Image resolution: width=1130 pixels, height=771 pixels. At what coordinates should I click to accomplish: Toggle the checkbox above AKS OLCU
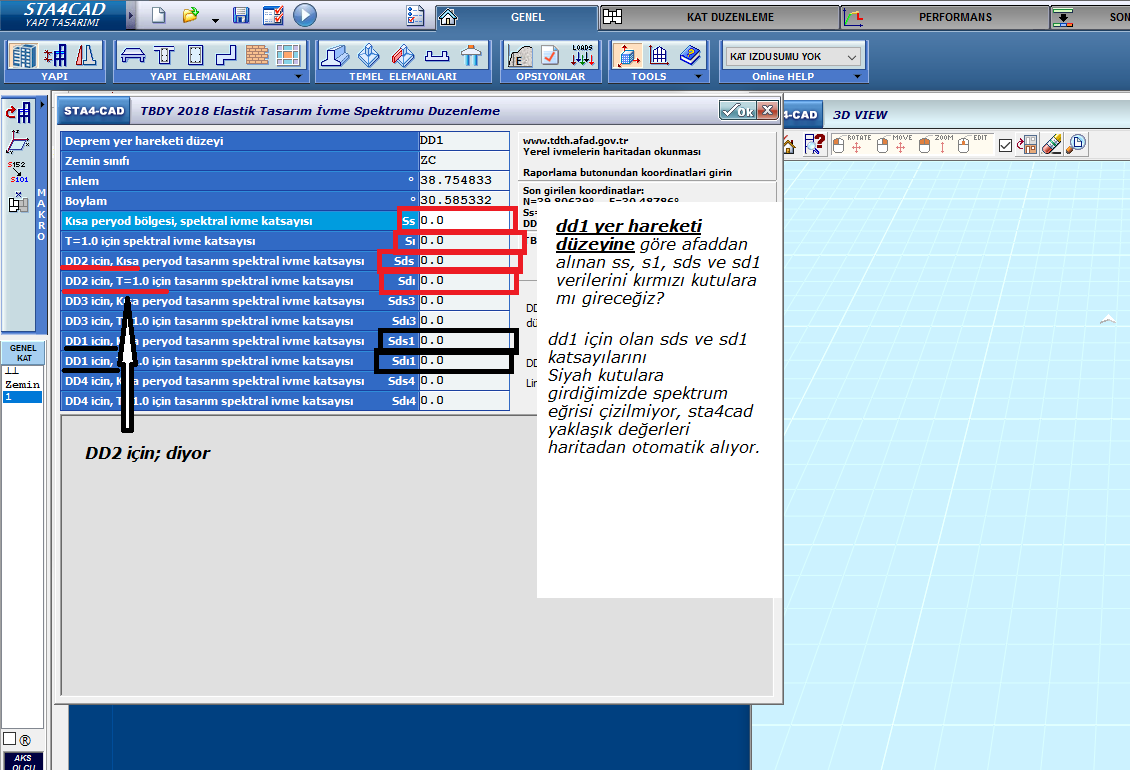9,738
